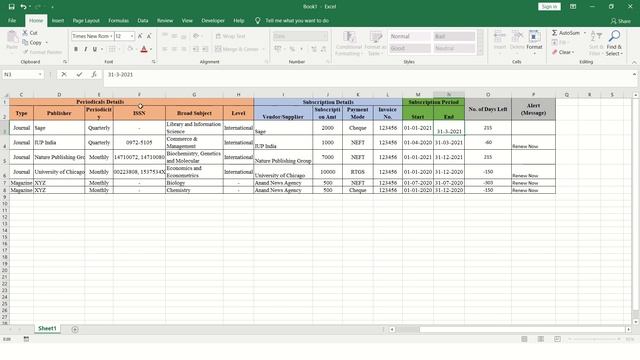Open the Font Color dropdown arrow
The image size is (640, 360).
pos(151,49)
